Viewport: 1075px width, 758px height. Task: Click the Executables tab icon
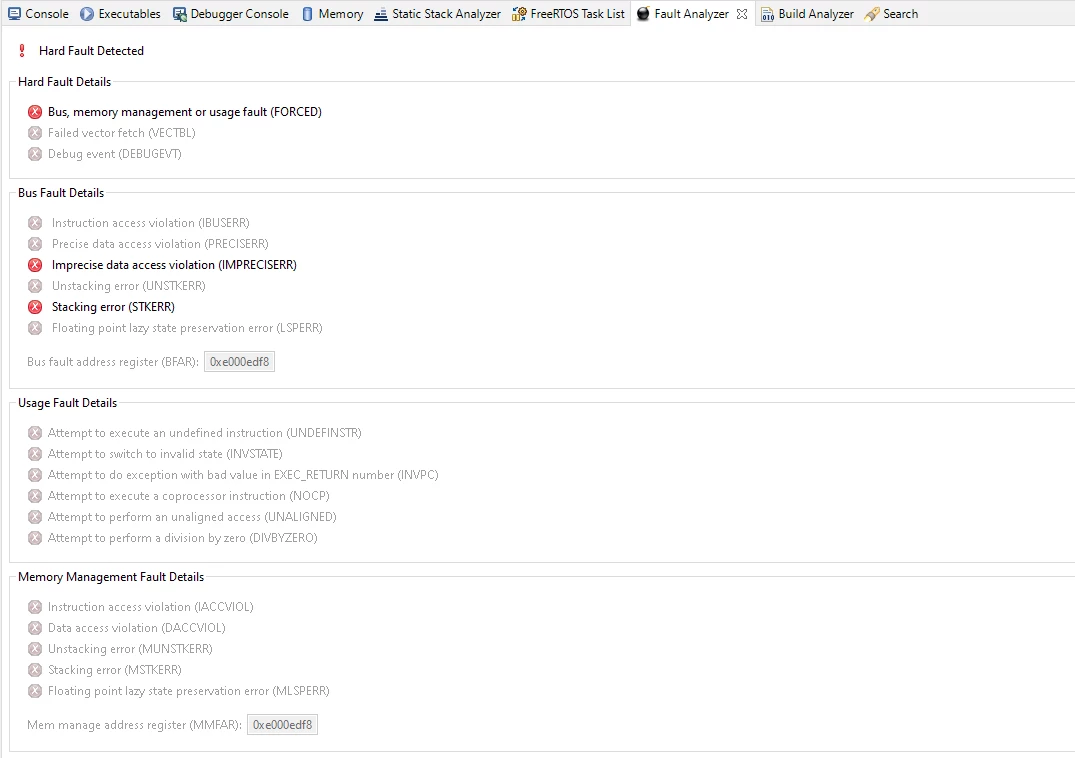pyautogui.click(x=86, y=14)
